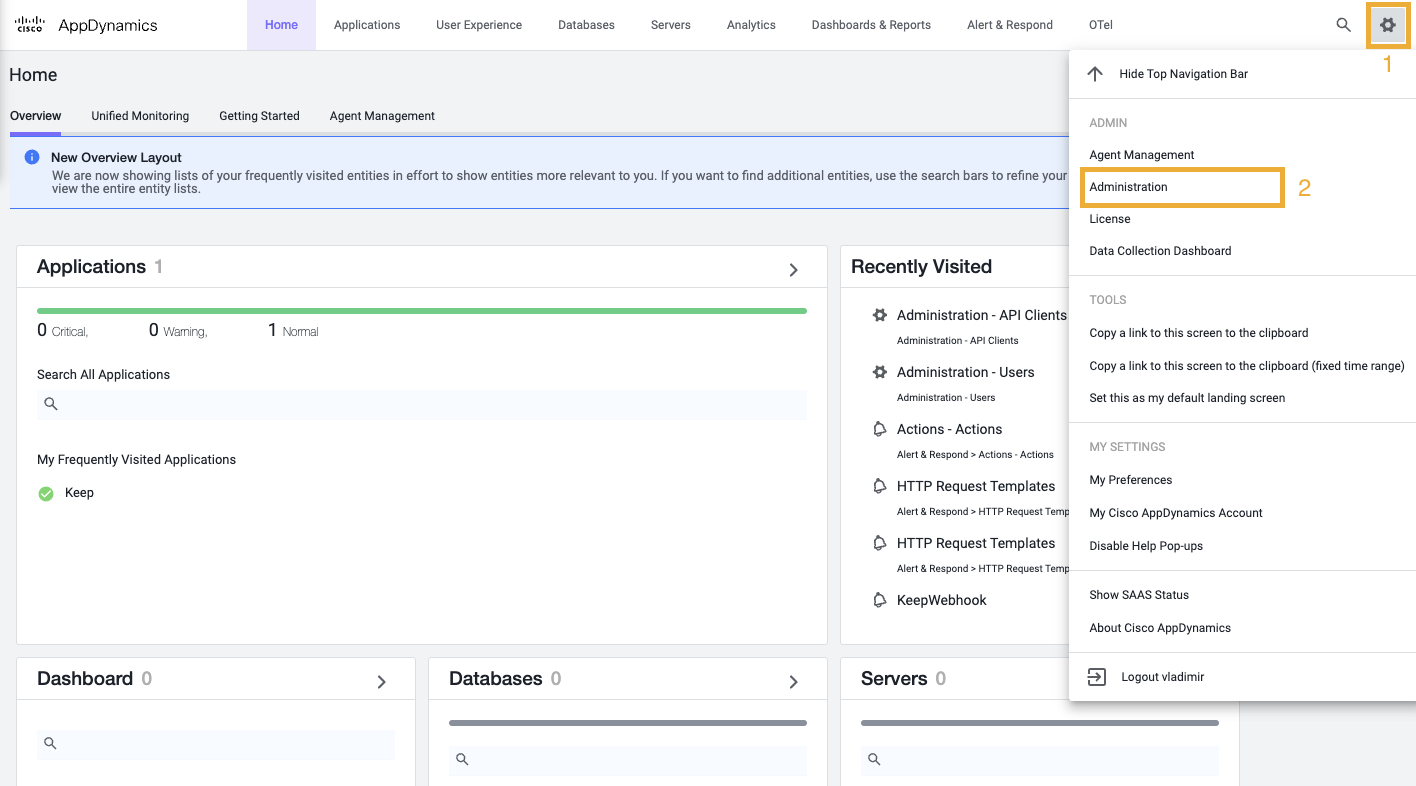Expand the Databases card chevron
Screen dimensions: 1416x786
794,681
